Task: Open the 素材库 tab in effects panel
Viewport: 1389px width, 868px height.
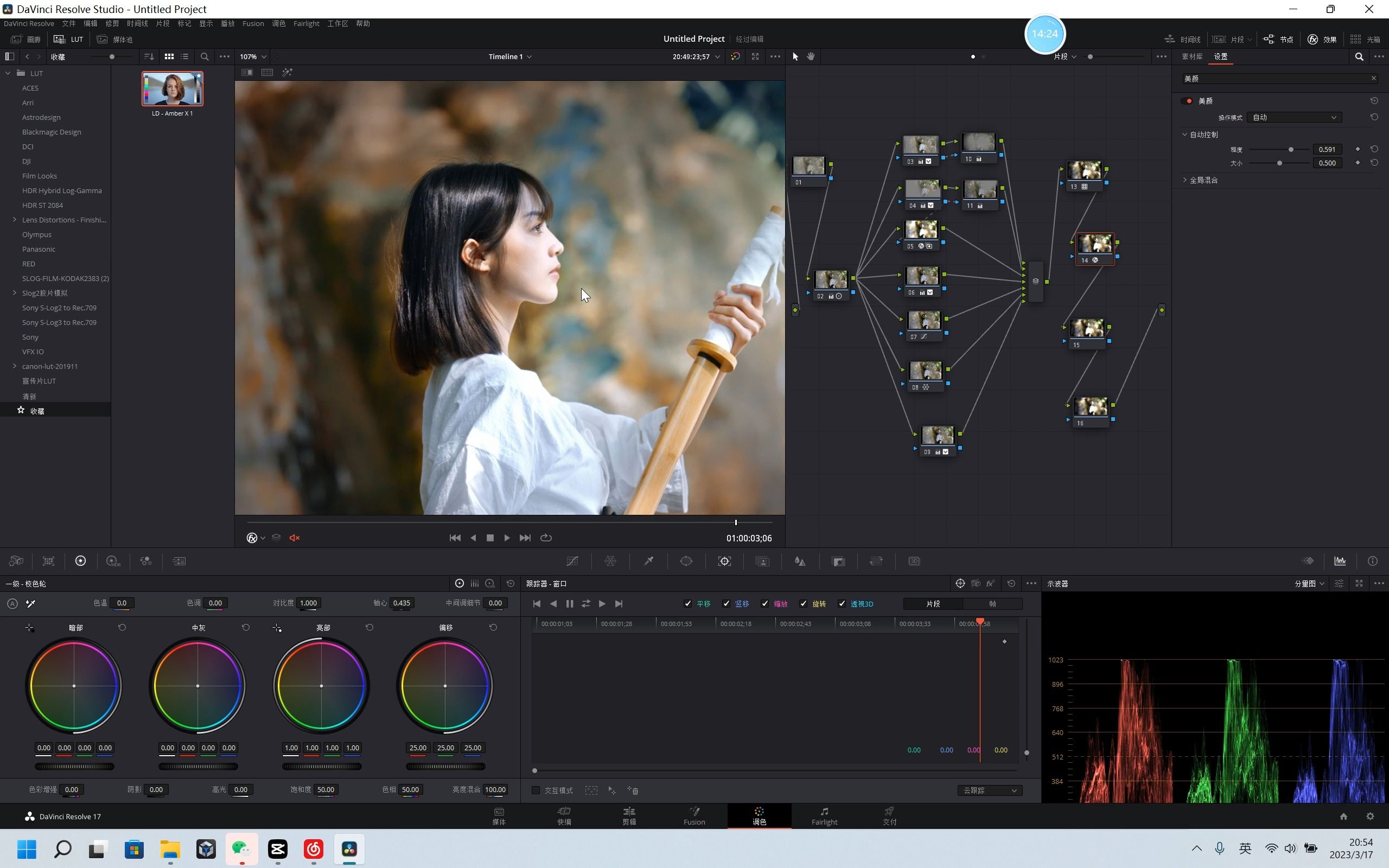Action: [1192, 56]
